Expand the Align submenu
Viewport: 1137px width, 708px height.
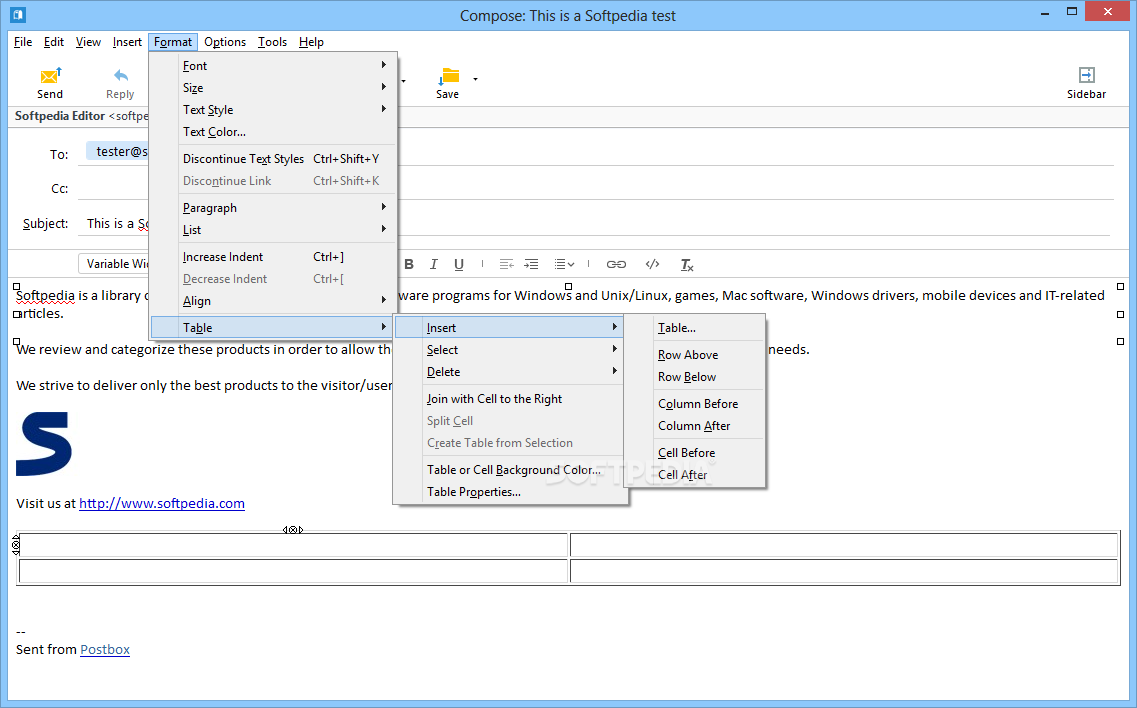[288, 300]
